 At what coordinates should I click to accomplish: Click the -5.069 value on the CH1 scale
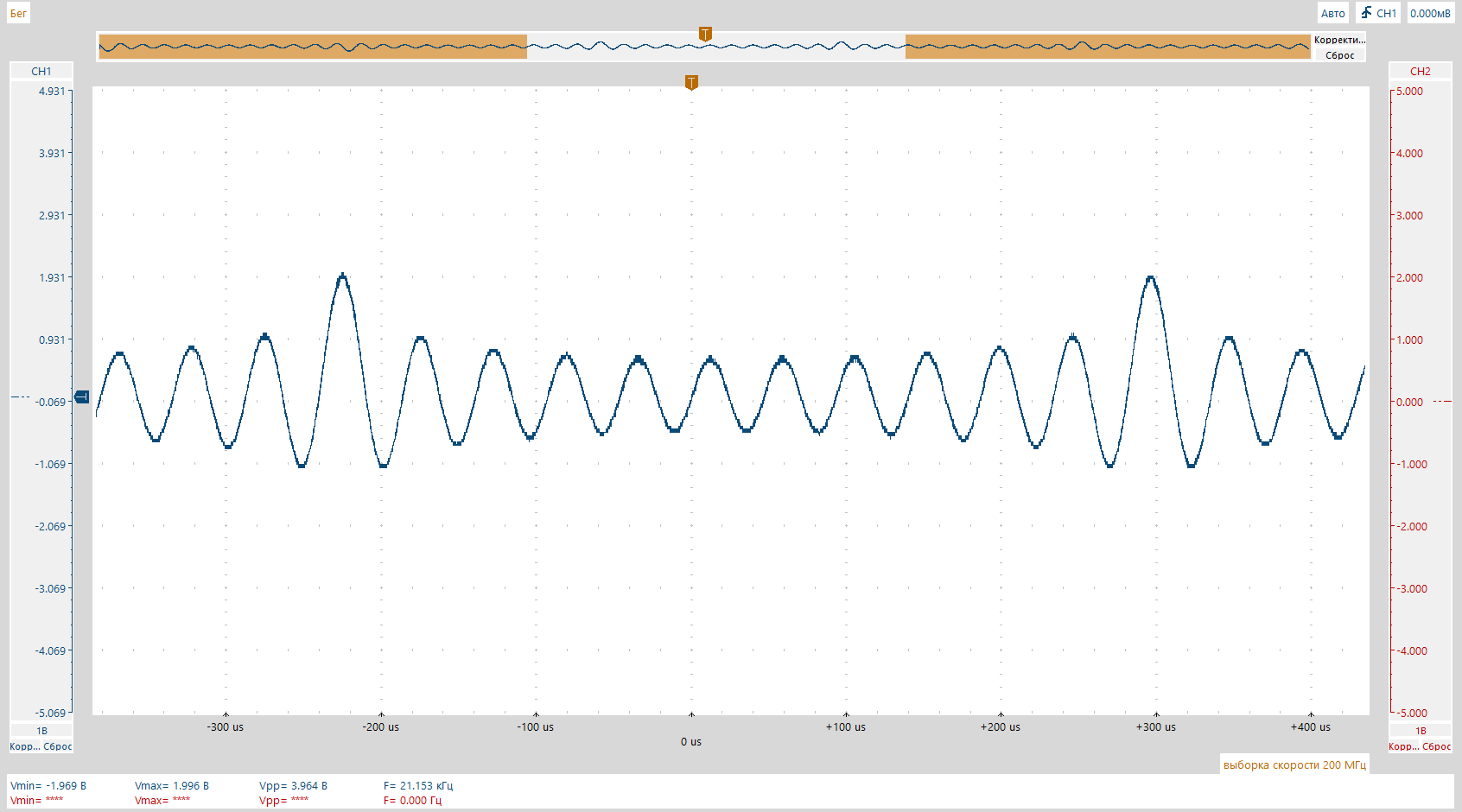(50, 713)
